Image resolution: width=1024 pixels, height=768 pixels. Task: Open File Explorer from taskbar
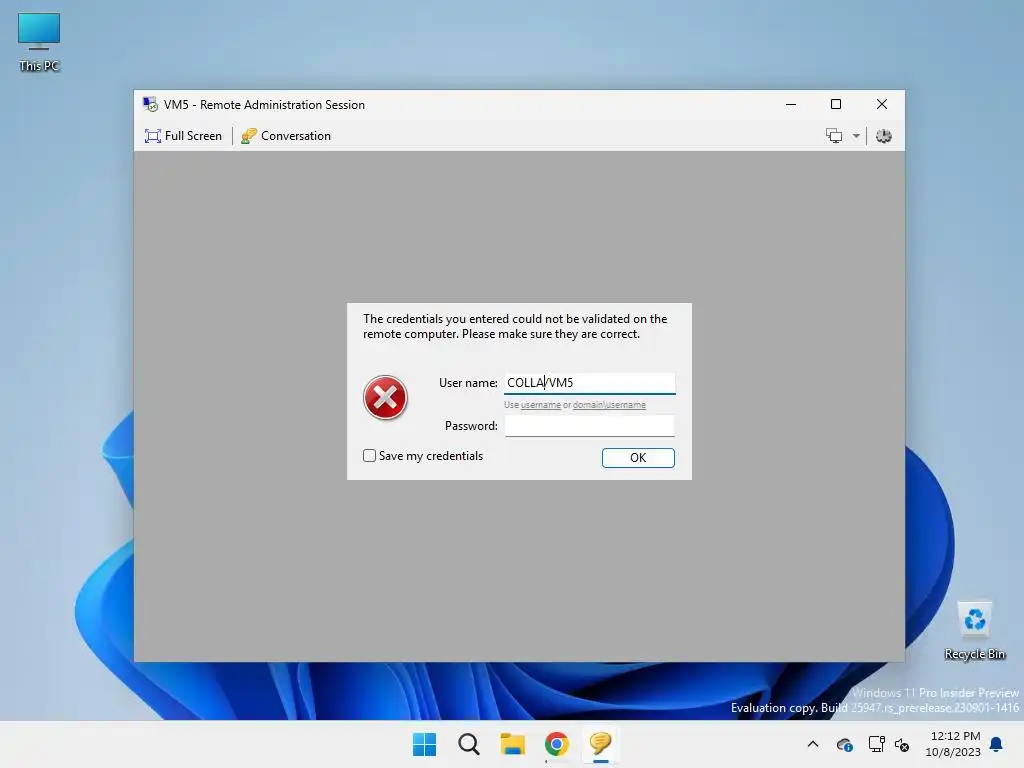pyautogui.click(x=513, y=744)
